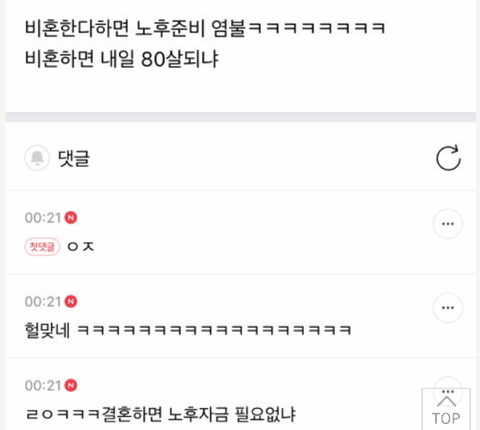480x430 pixels.
Task: Click the red N badge on the third comment
Action: tap(71, 386)
